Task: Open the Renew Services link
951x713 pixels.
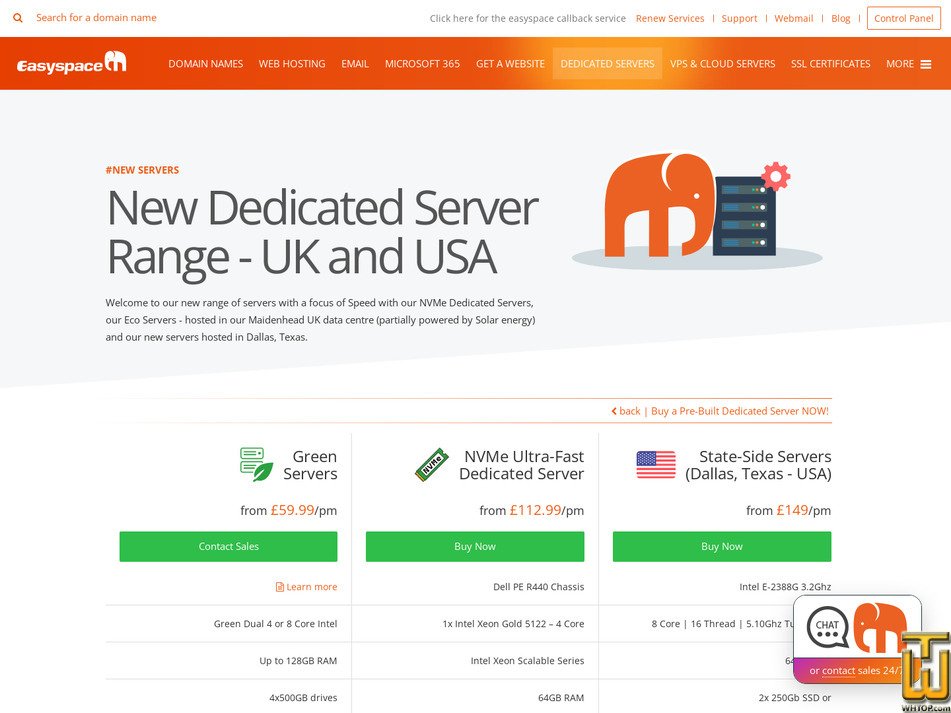Action: [x=670, y=18]
